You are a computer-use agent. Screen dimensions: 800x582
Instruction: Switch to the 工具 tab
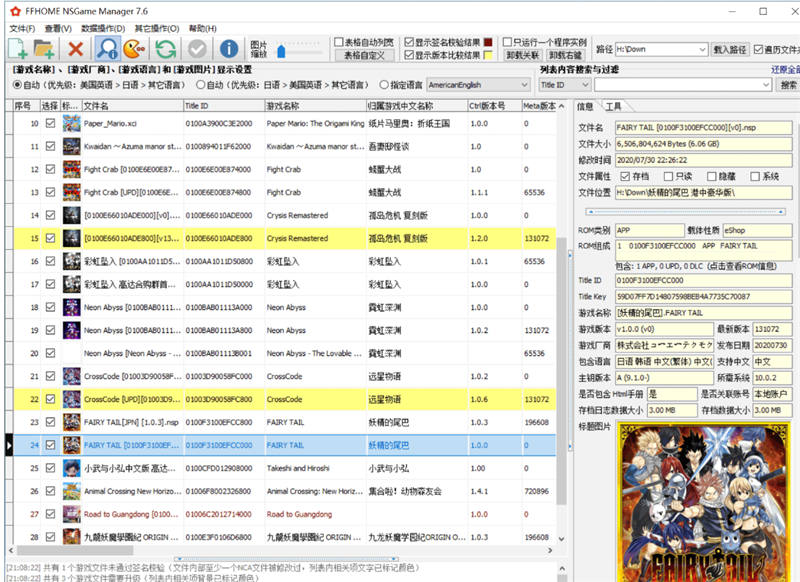coord(613,106)
